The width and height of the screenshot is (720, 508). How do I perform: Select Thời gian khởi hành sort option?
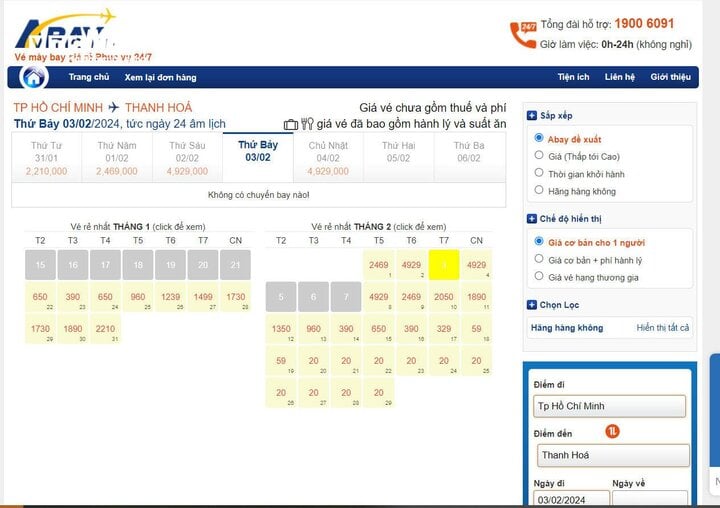pos(540,173)
